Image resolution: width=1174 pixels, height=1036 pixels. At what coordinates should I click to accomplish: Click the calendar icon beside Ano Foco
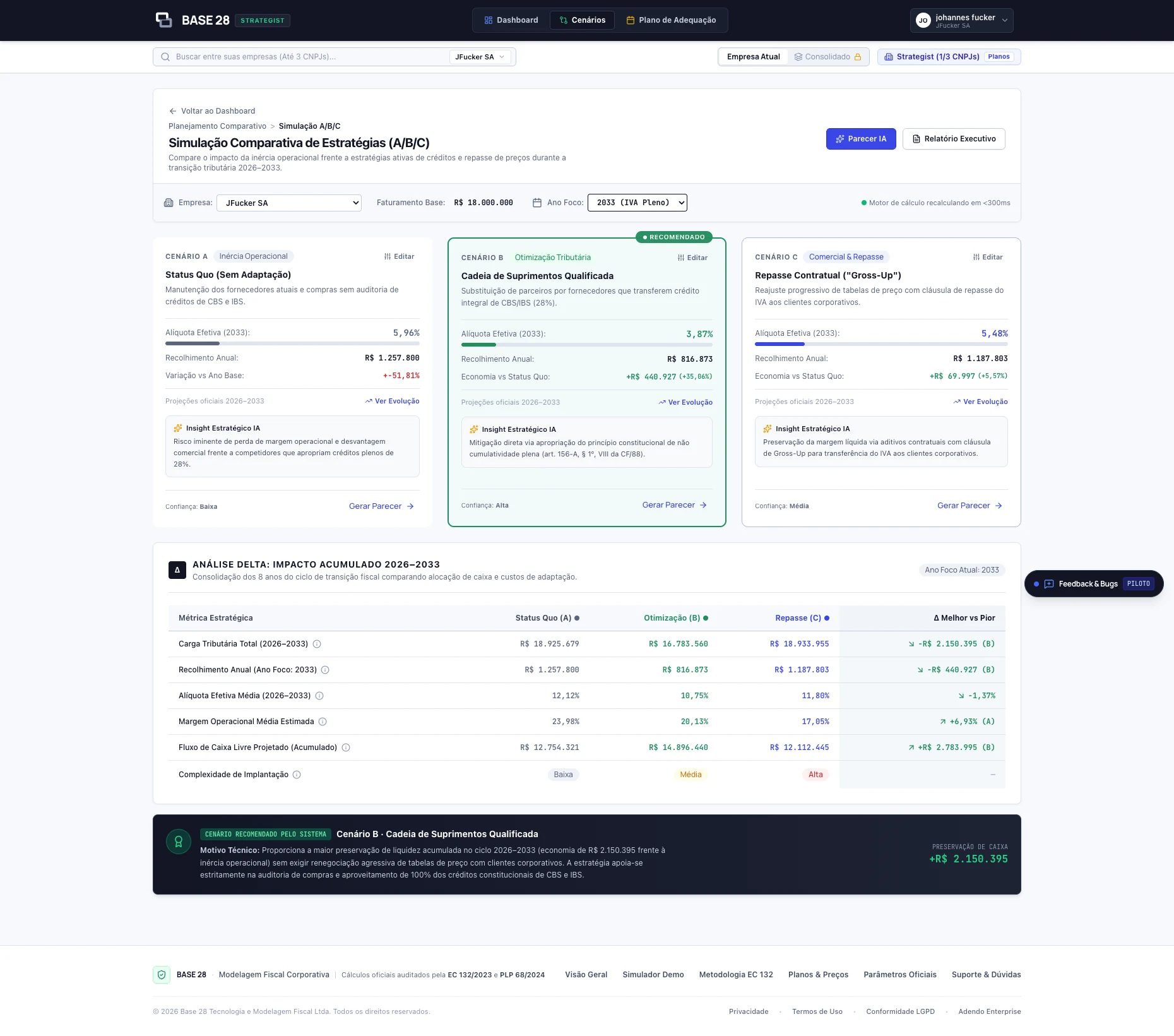(x=537, y=203)
